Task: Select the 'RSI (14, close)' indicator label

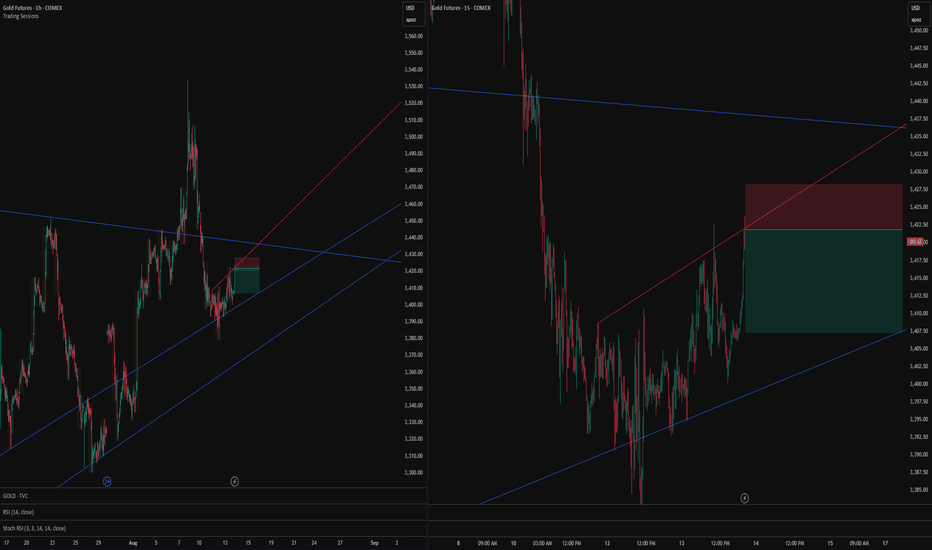Action: coord(18,512)
